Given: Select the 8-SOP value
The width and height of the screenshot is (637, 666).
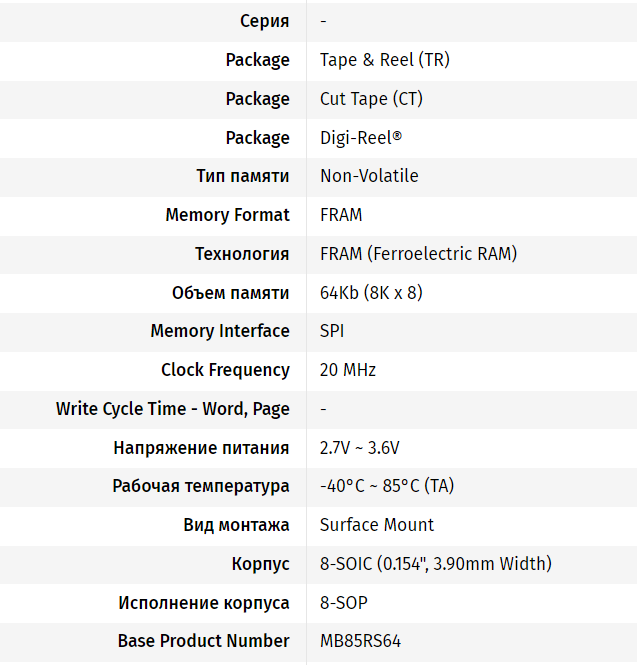Looking at the screenshot, I should (344, 603).
